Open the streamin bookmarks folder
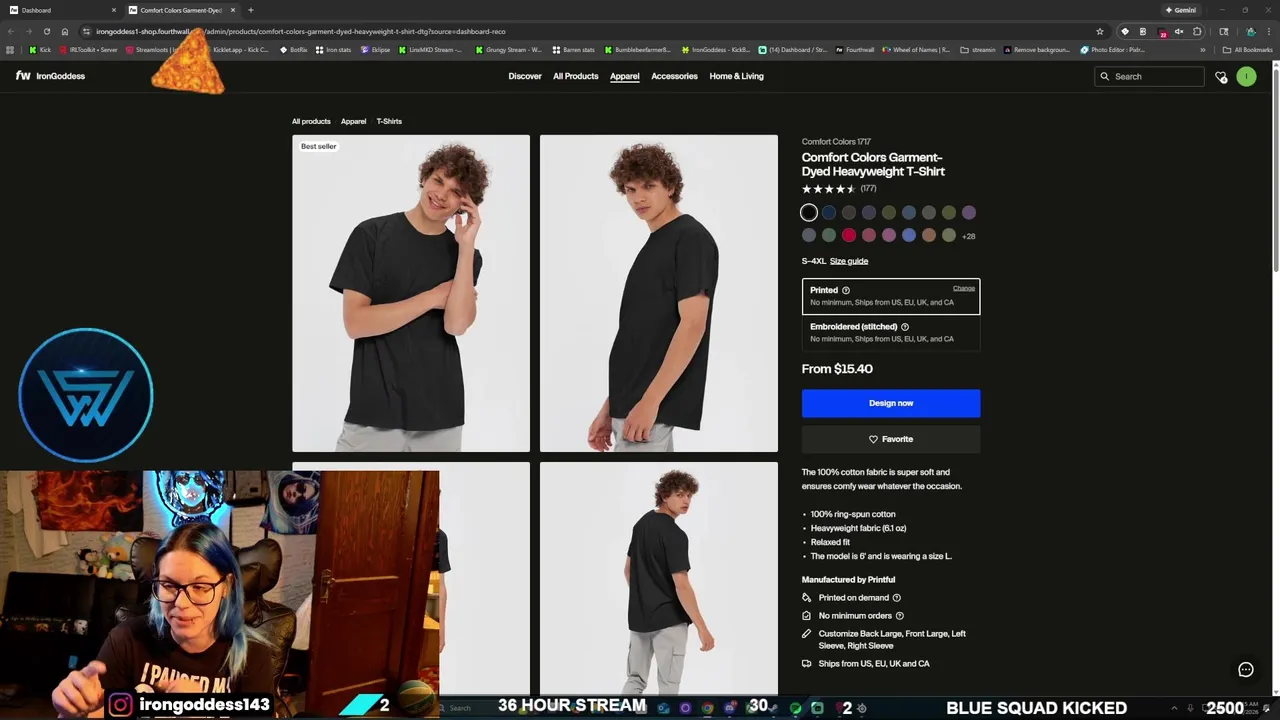Viewport: 1280px width, 720px height. [978, 49]
